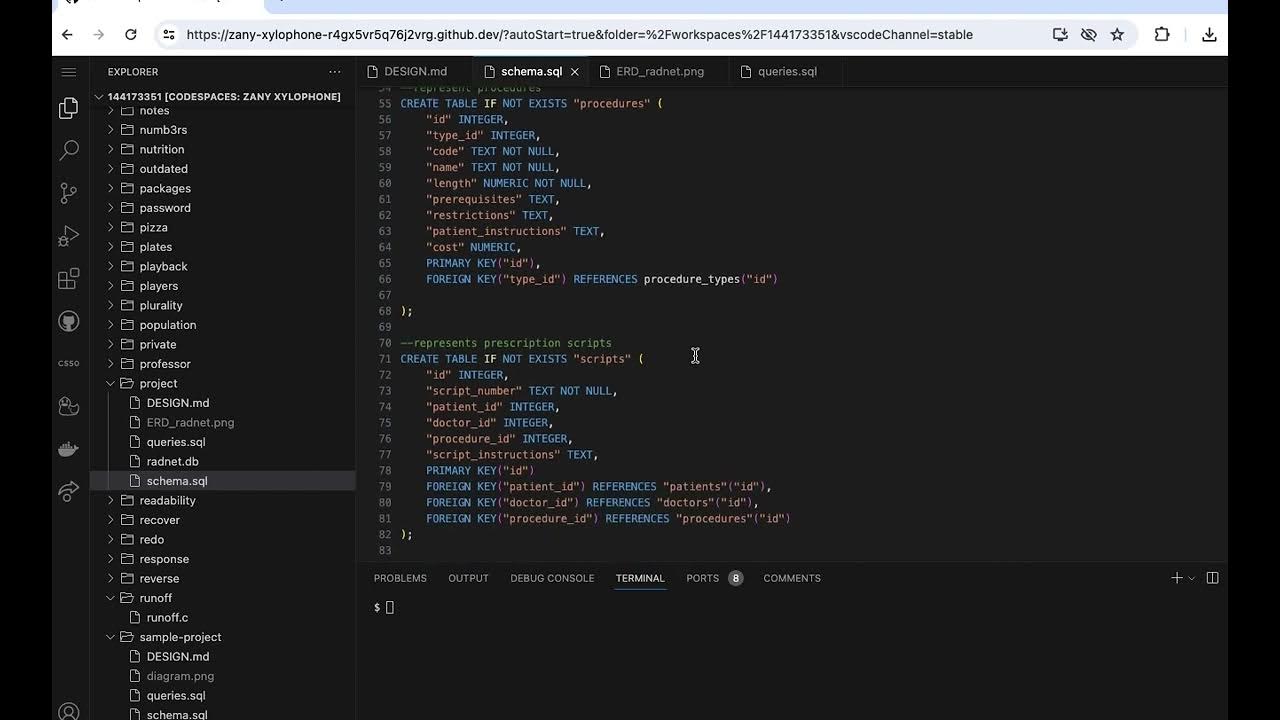Viewport: 1280px width, 720px height.
Task: Open the GitHub view in activity bar
Action: pos(69,321)
